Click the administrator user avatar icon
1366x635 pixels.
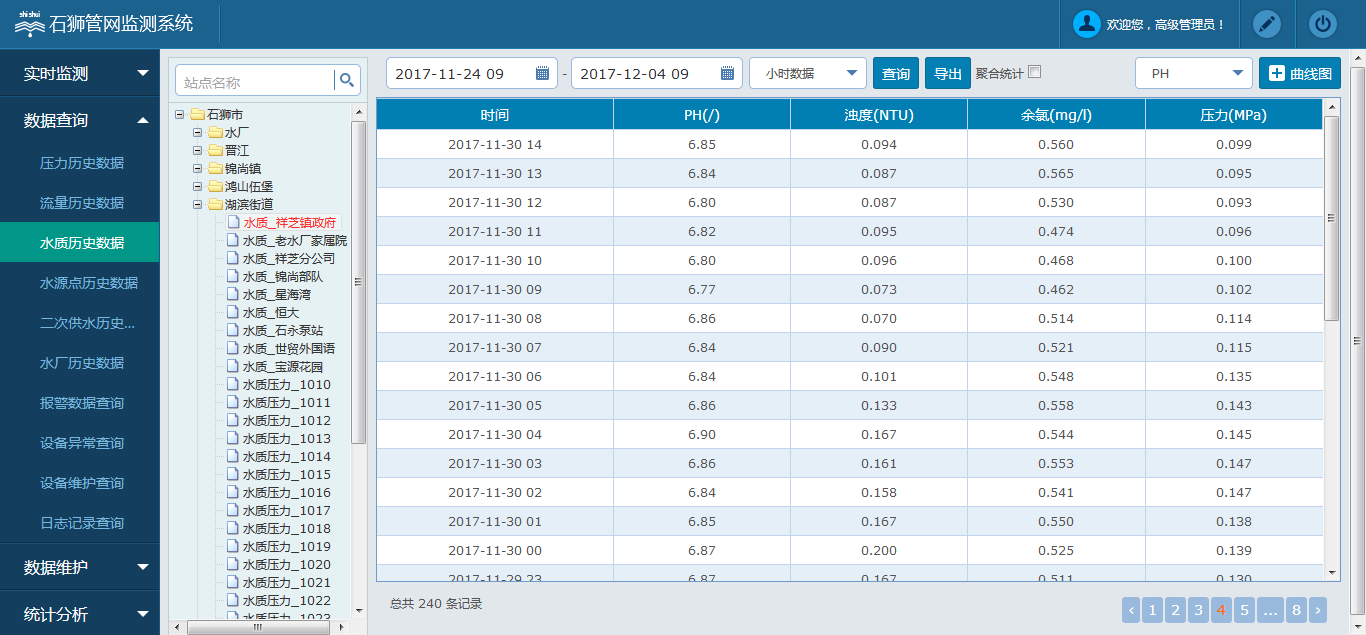(x=1086, y=24)
